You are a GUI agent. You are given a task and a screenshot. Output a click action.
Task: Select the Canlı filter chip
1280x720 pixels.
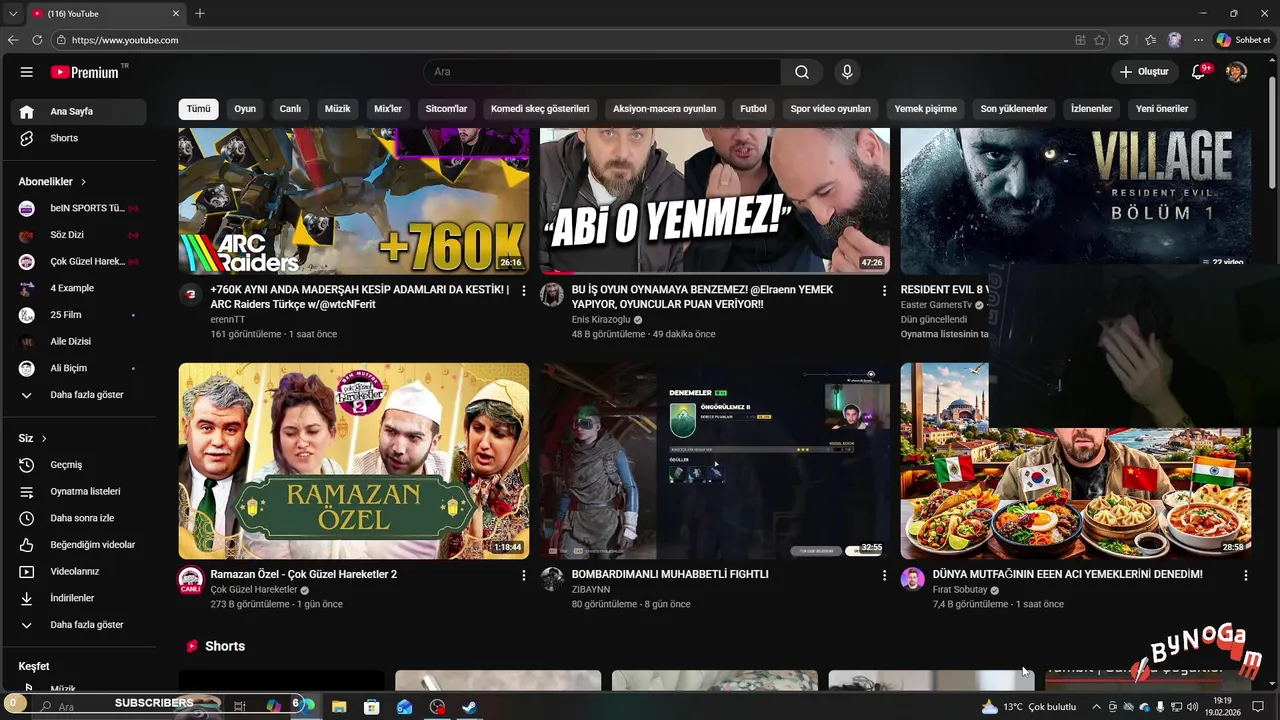pos(290,109)
